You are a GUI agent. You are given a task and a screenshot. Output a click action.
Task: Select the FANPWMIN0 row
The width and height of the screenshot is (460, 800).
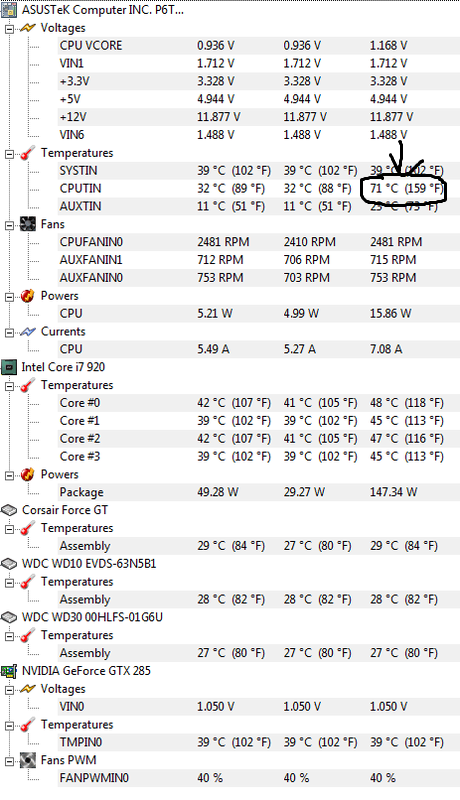click(259, 778)
